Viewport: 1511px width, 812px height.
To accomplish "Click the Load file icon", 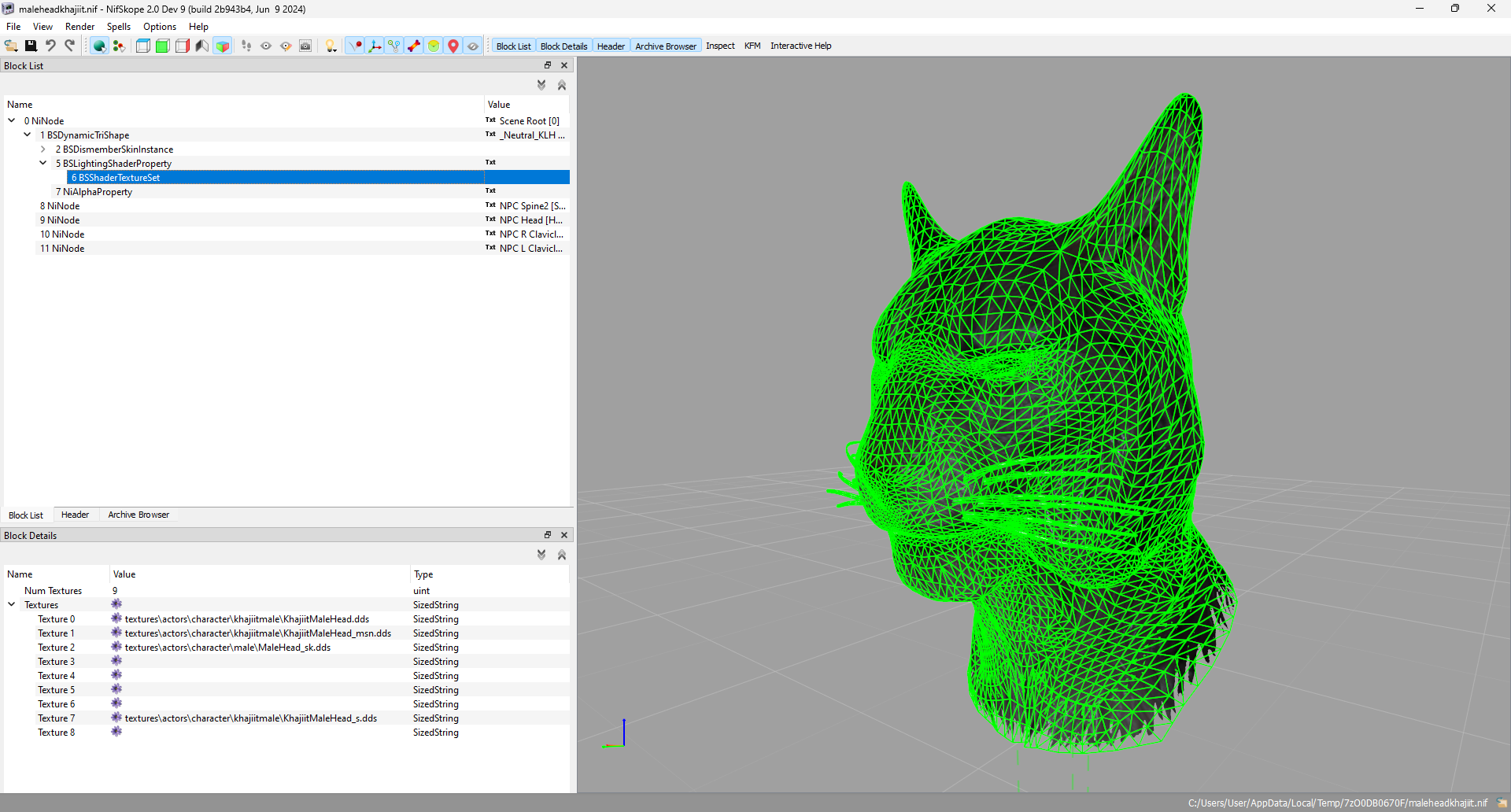I will [x=11, y=46].
